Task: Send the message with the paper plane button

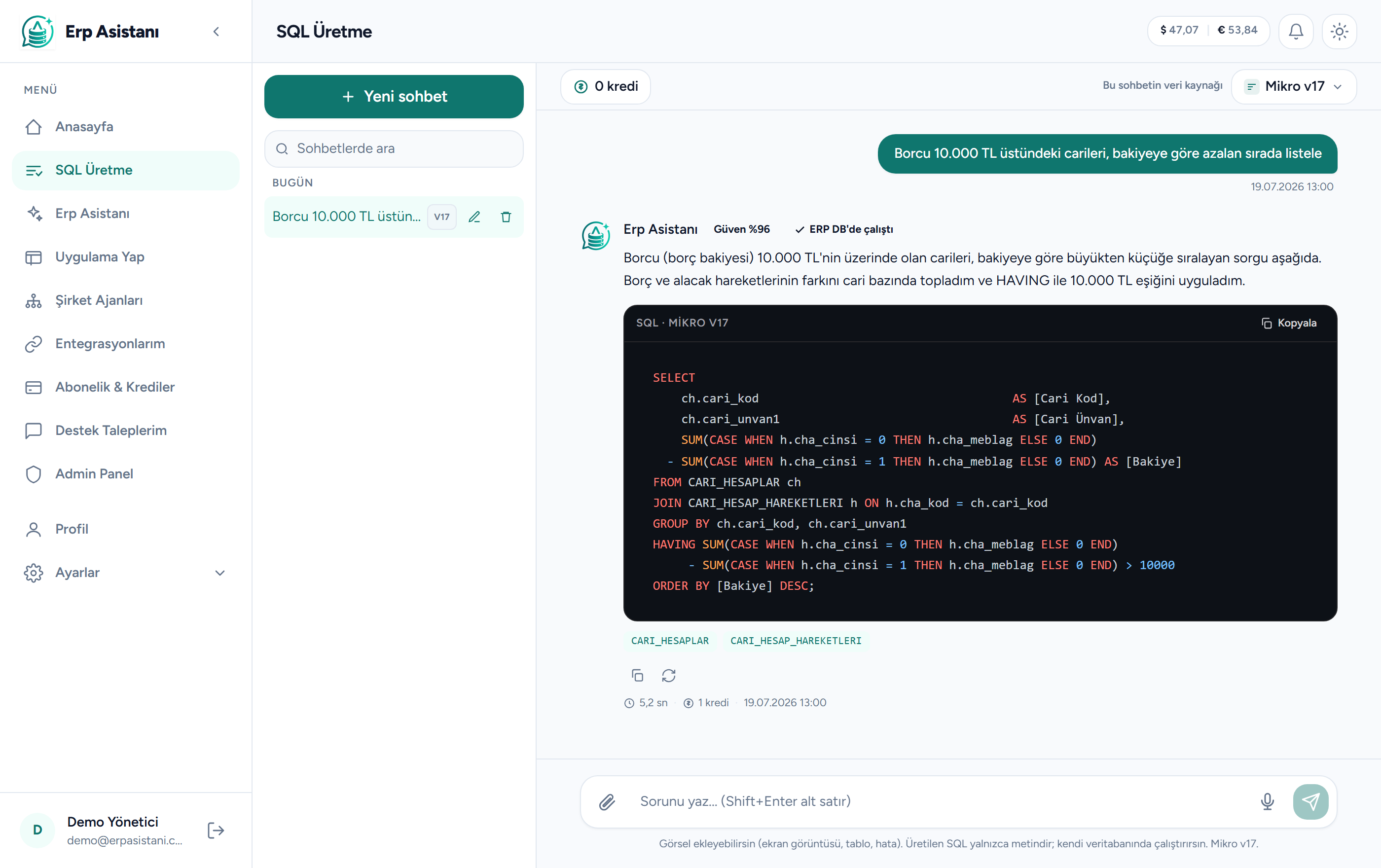Action: 1310,801
